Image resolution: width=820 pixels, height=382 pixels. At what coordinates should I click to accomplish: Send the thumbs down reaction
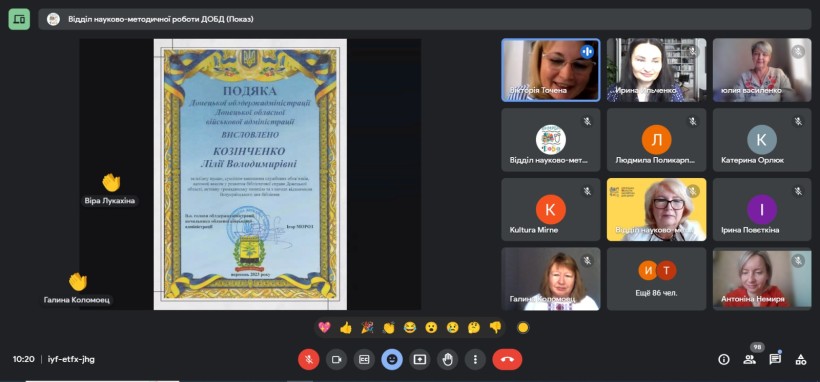495,328
